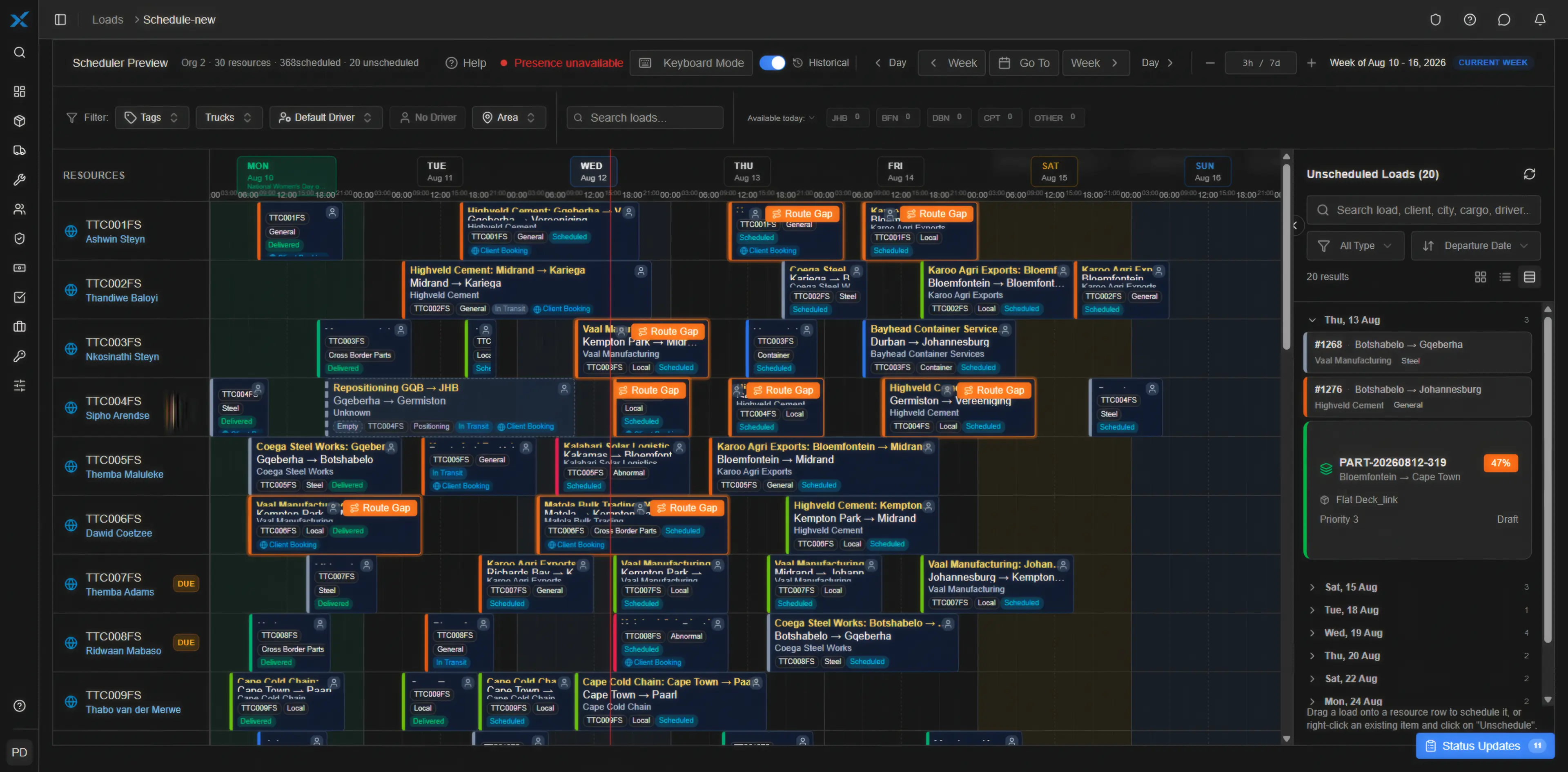The width and height of the screenshot is (1568, 772).
Task: Open the Help button
Action: [465, 63]
